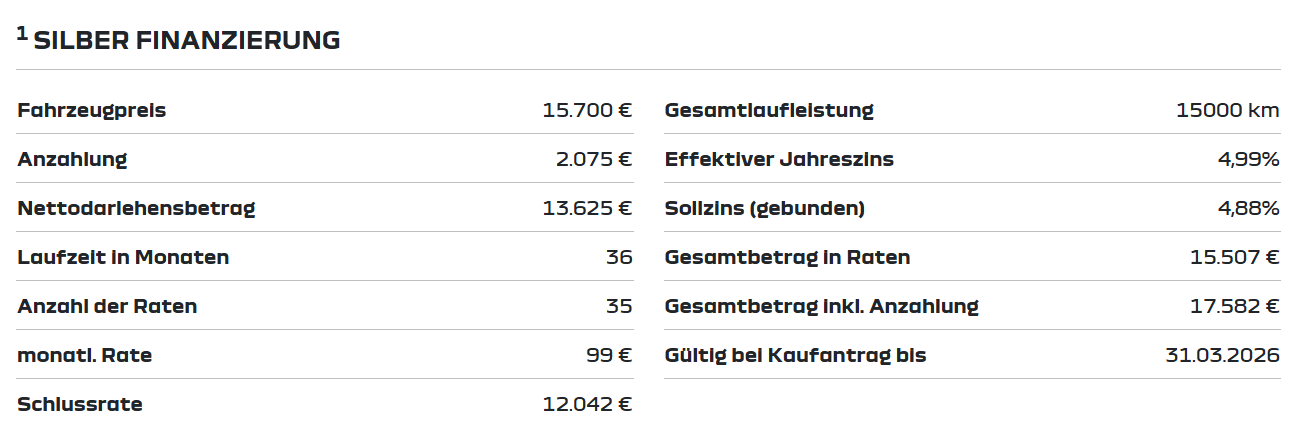Select the 2.075 € down payment value
This screenshot has height=427, width=1297.
pyautogui.click(x=594, y=159)
